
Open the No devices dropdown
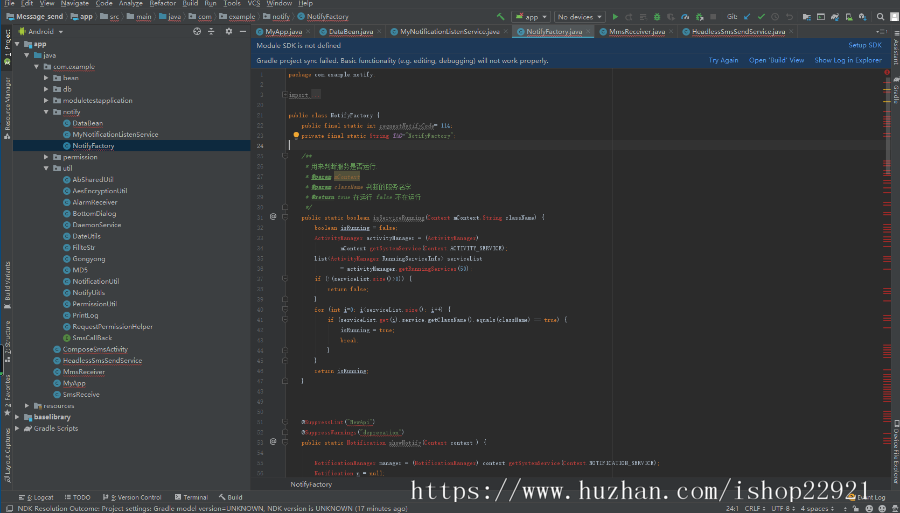[578, 17]
